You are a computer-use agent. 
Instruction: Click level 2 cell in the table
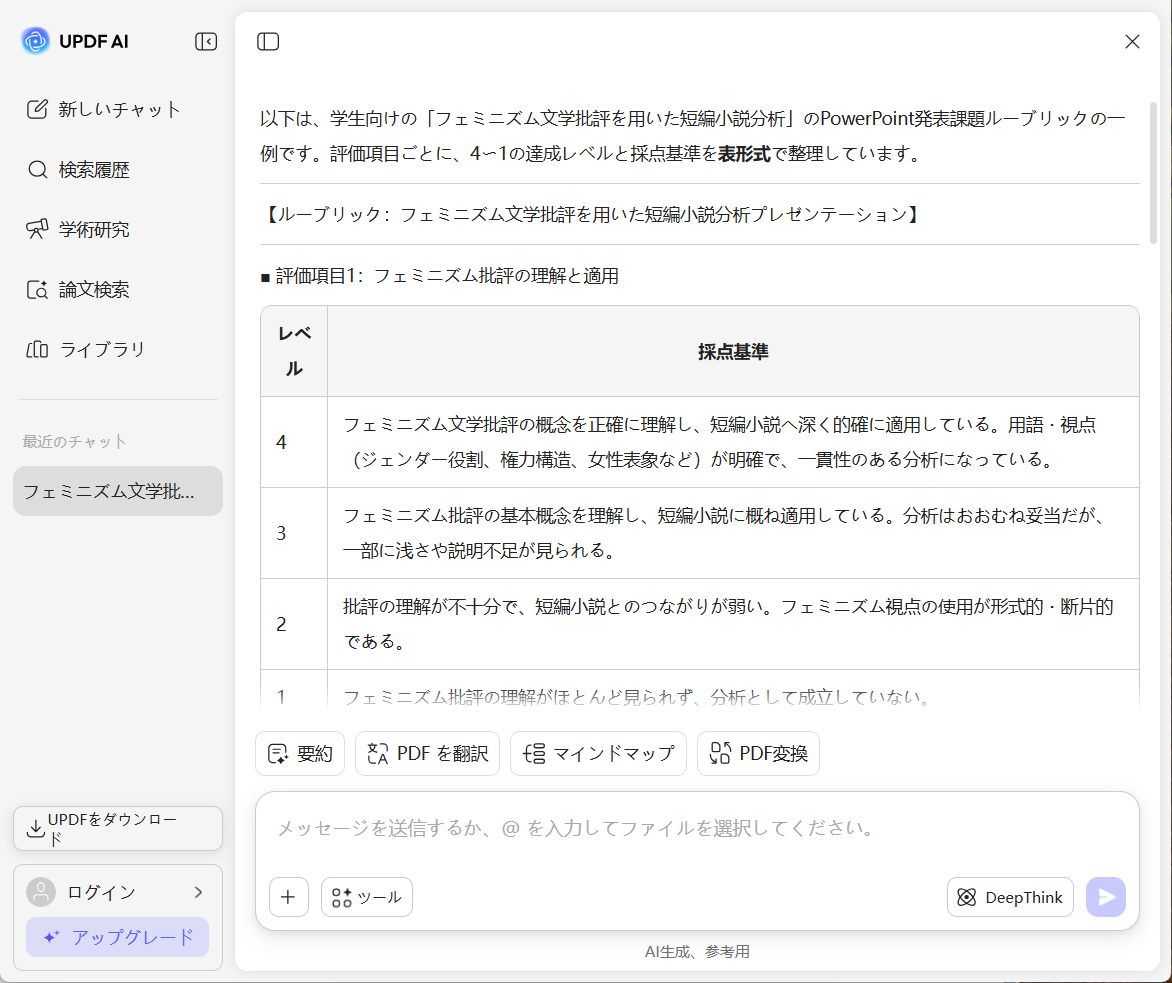294,624
